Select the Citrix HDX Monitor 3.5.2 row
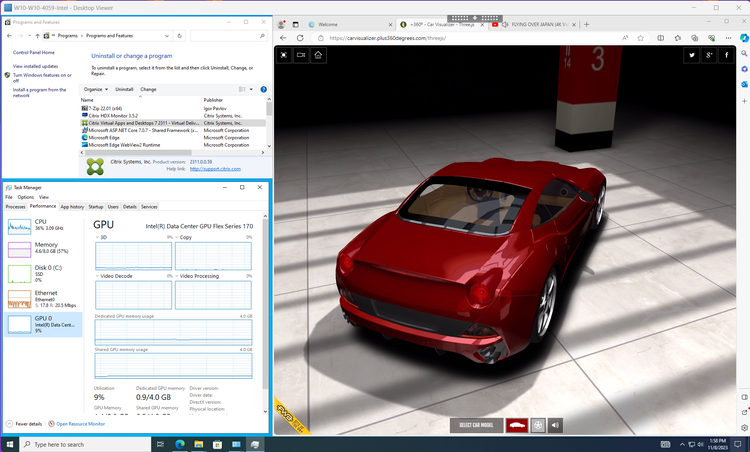 click(173, 116)
